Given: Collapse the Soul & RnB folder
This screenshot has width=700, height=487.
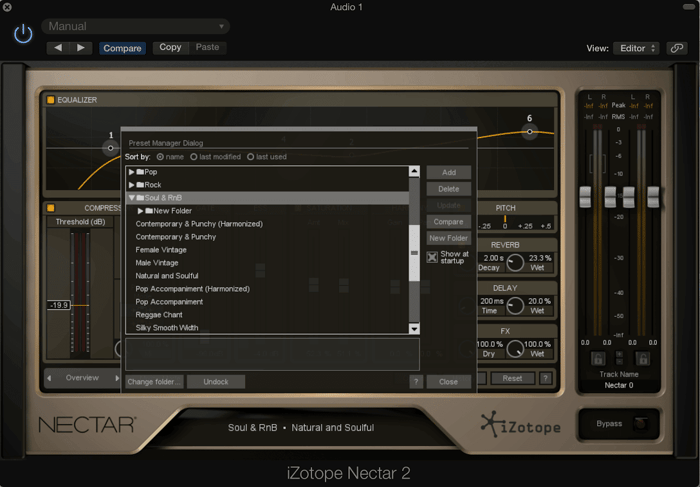Looking at the screenshot, I should (x=132, y=197).
